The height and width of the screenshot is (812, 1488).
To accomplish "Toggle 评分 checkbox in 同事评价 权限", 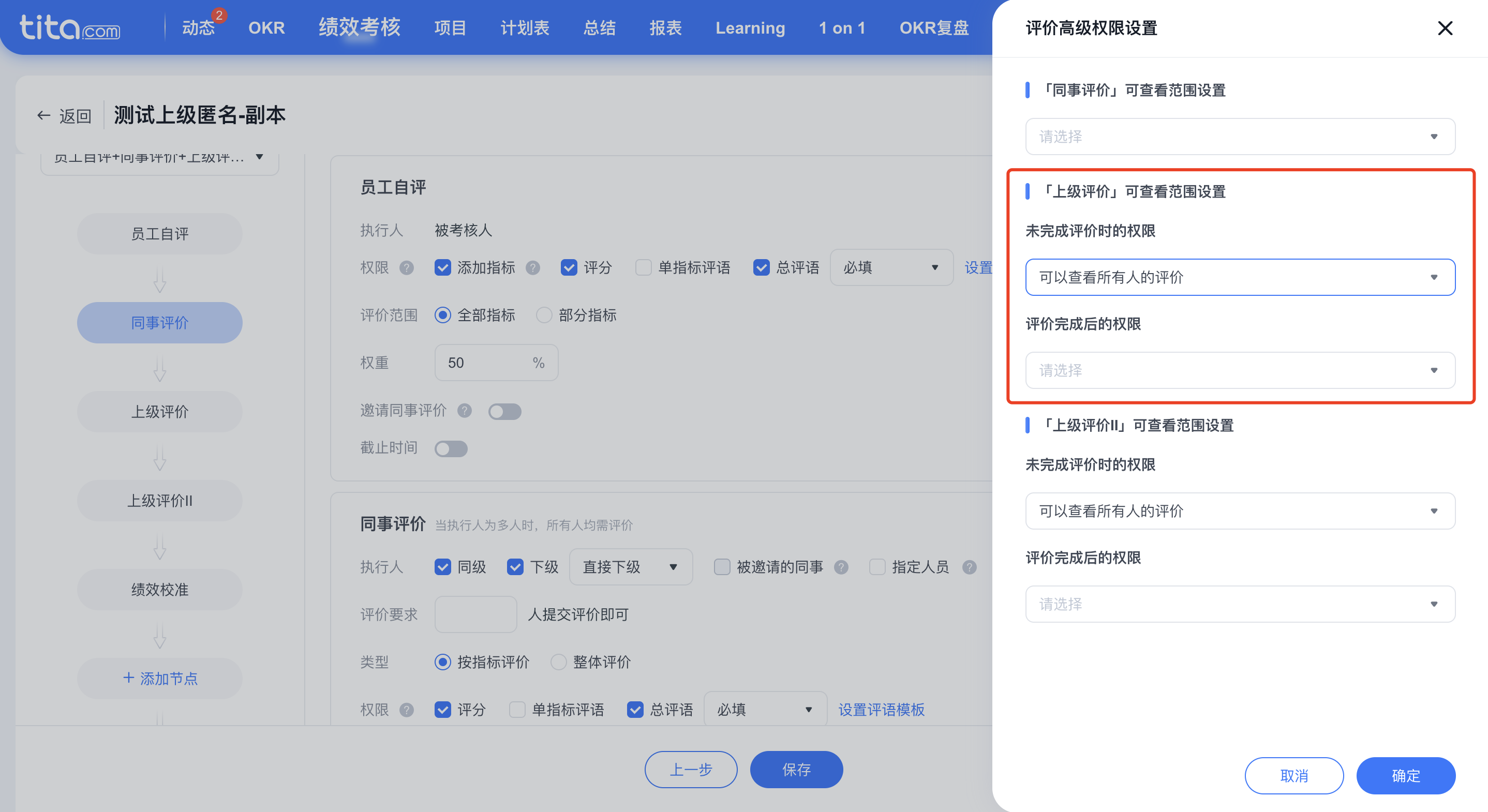I will [x=442, y=710].
